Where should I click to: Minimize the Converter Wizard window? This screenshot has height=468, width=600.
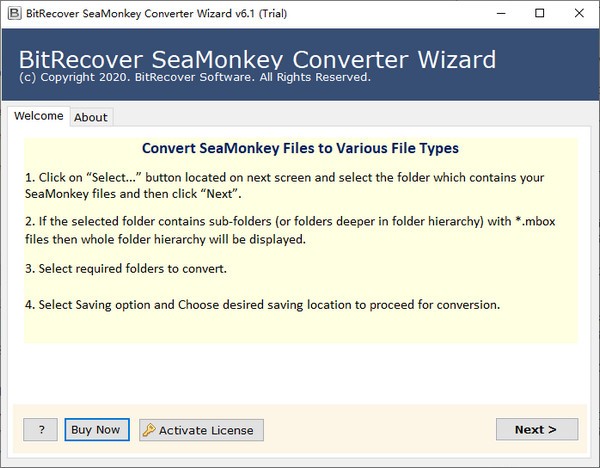[x=501, y=13]
